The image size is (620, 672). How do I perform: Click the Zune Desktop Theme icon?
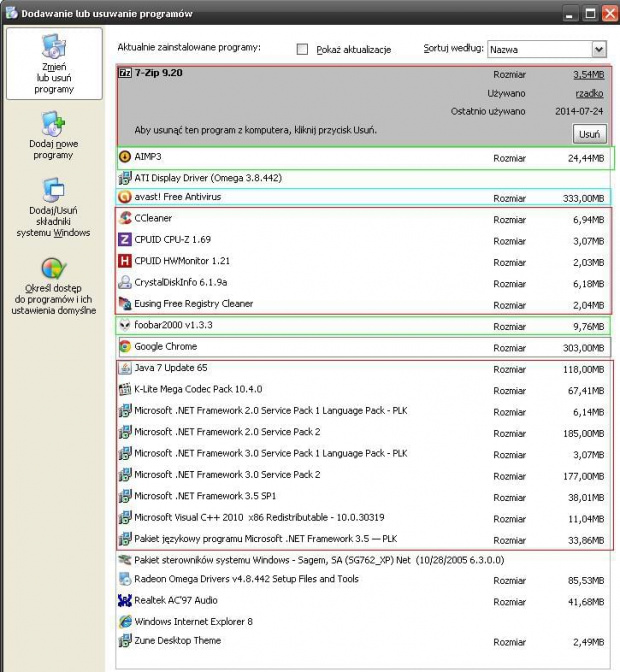[125, 641]
